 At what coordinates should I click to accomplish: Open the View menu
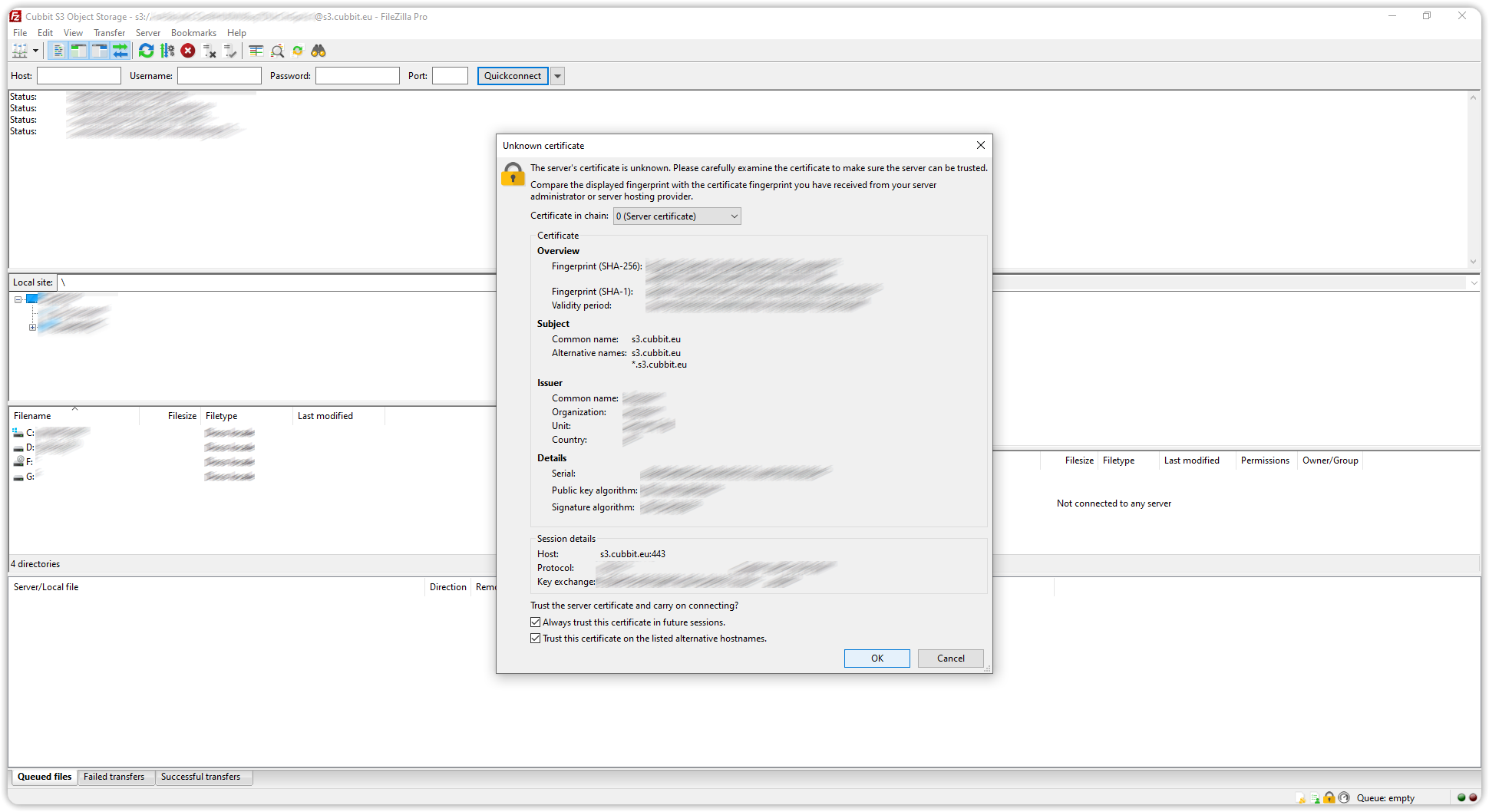pyautogui.click(x=73, y=33)
